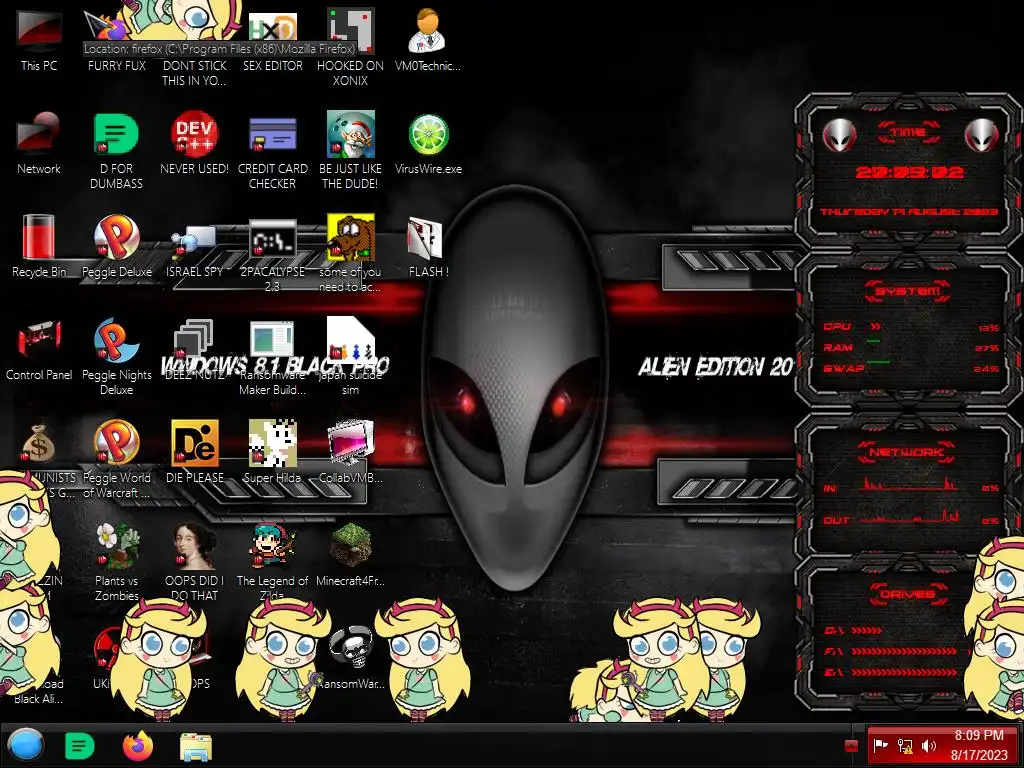The image size is (1024, 768).
Task: Click the money bag desktop icon
Action: pos(39,444)
